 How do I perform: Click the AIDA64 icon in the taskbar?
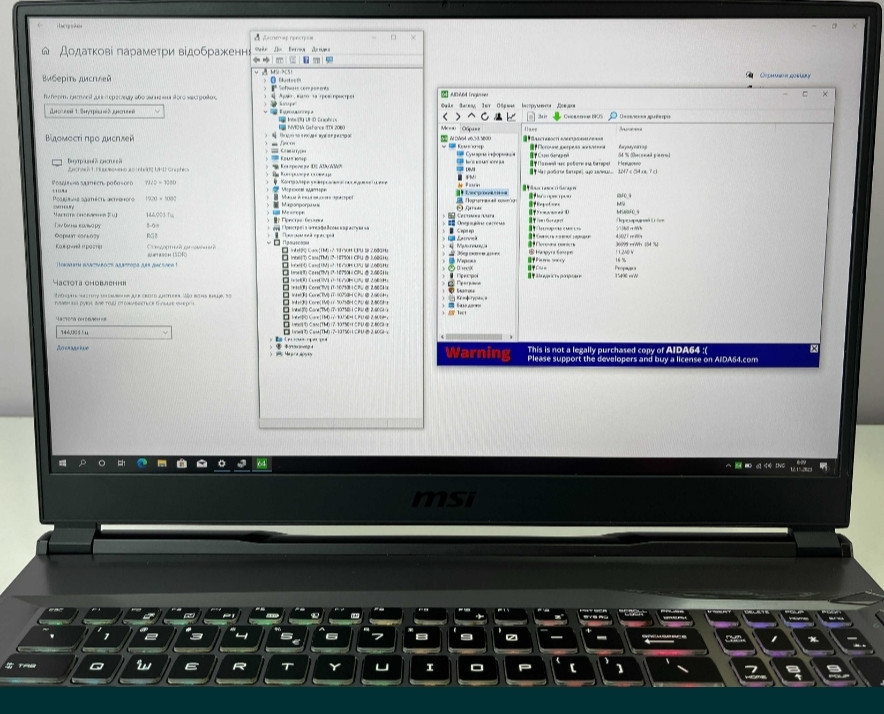coord(261,463)
